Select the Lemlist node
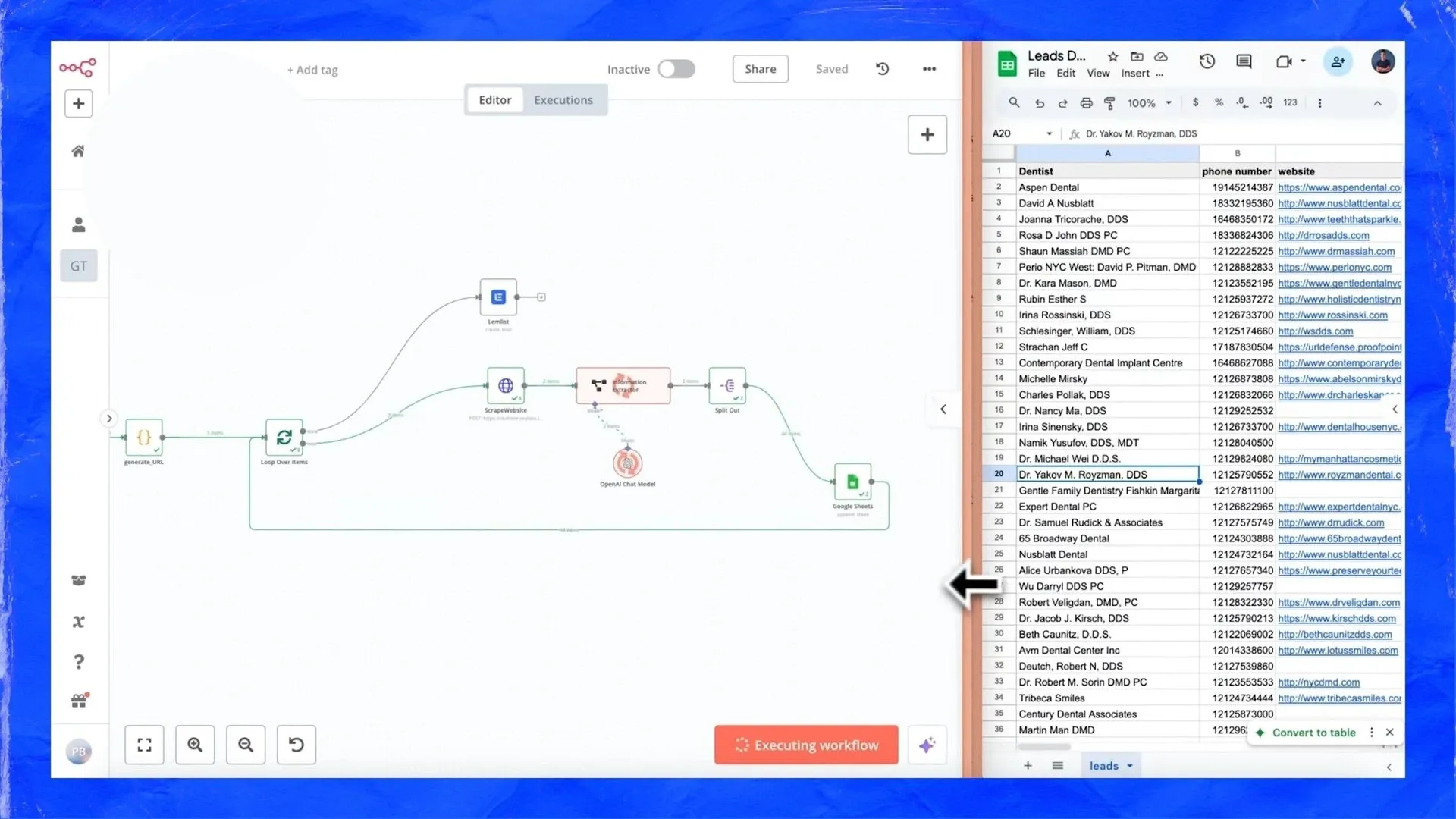Screen dimensions: 1456x819 (x=498, y=297)
